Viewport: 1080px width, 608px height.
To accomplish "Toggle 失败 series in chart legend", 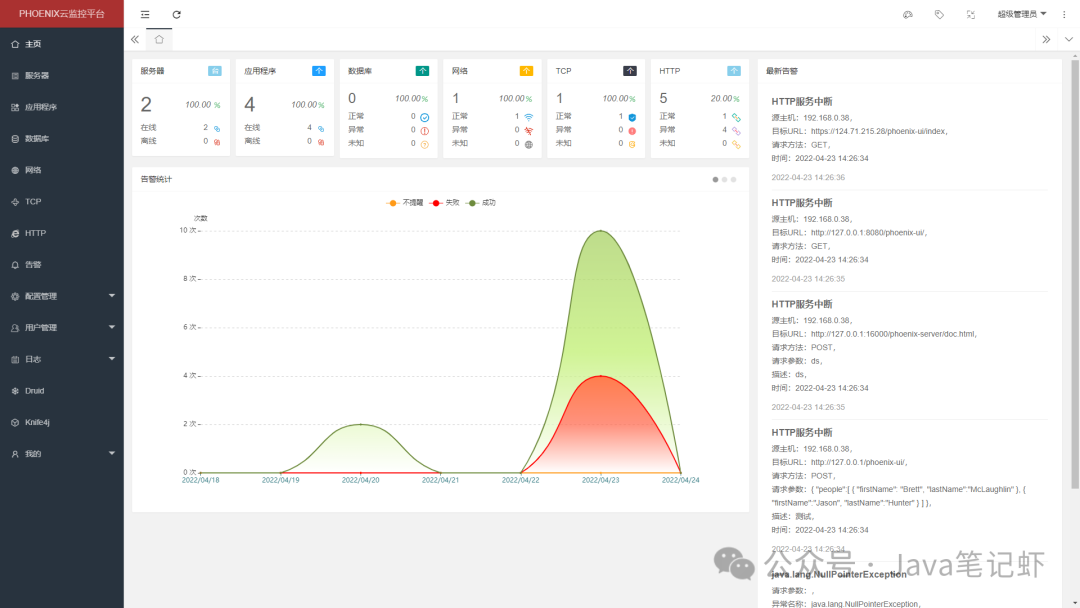I will click(444, 202).
